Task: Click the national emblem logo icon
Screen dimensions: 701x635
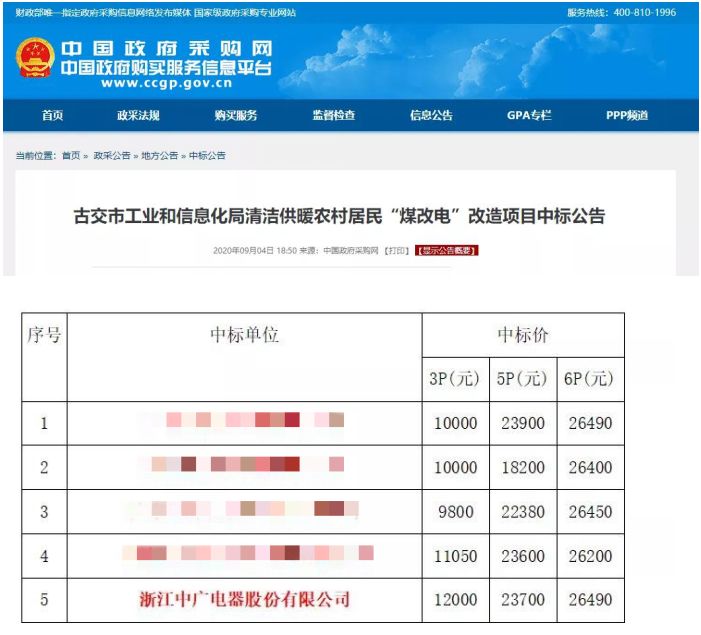Action: pos(35,58)
